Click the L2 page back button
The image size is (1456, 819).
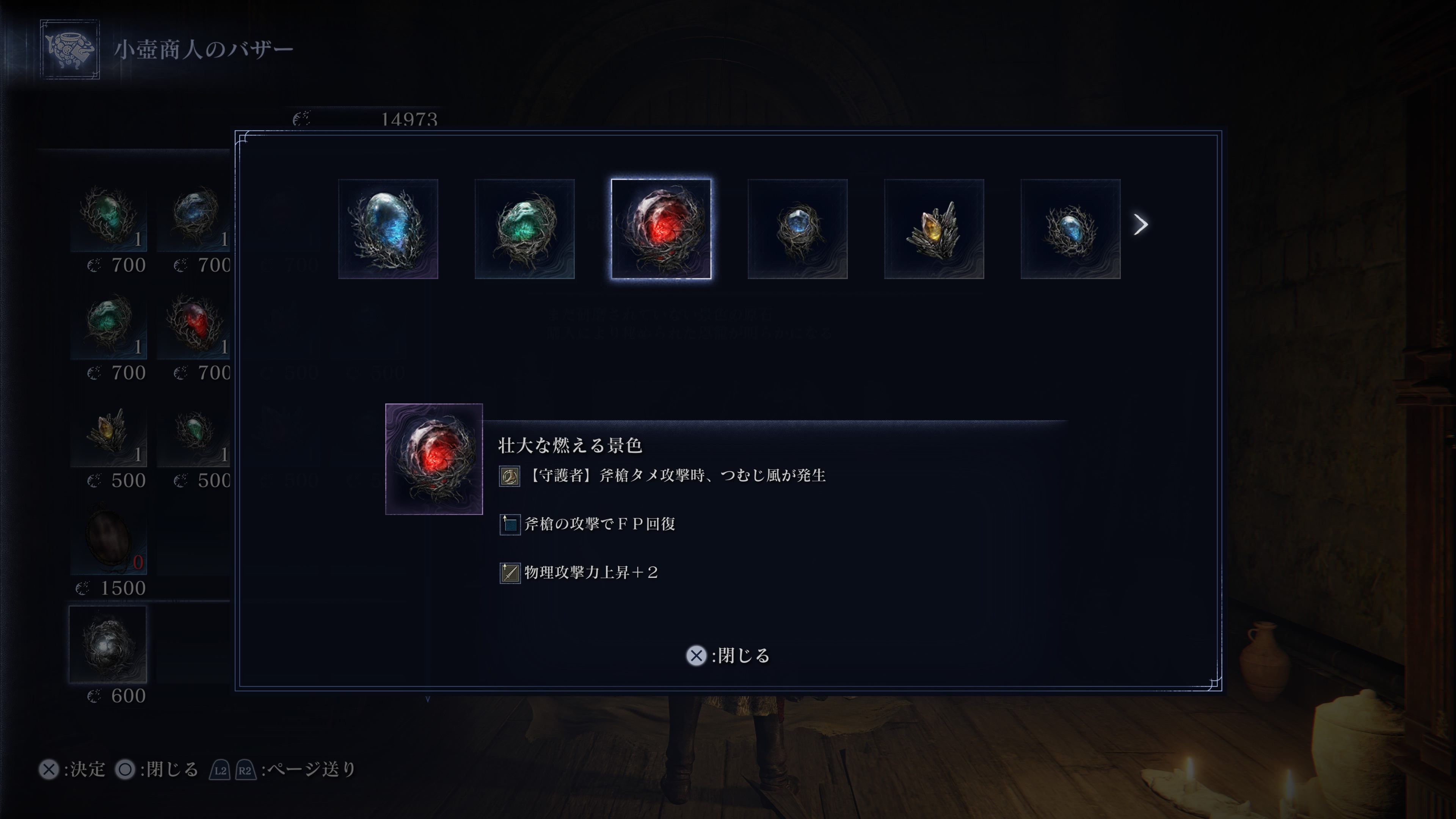(220, 770)
